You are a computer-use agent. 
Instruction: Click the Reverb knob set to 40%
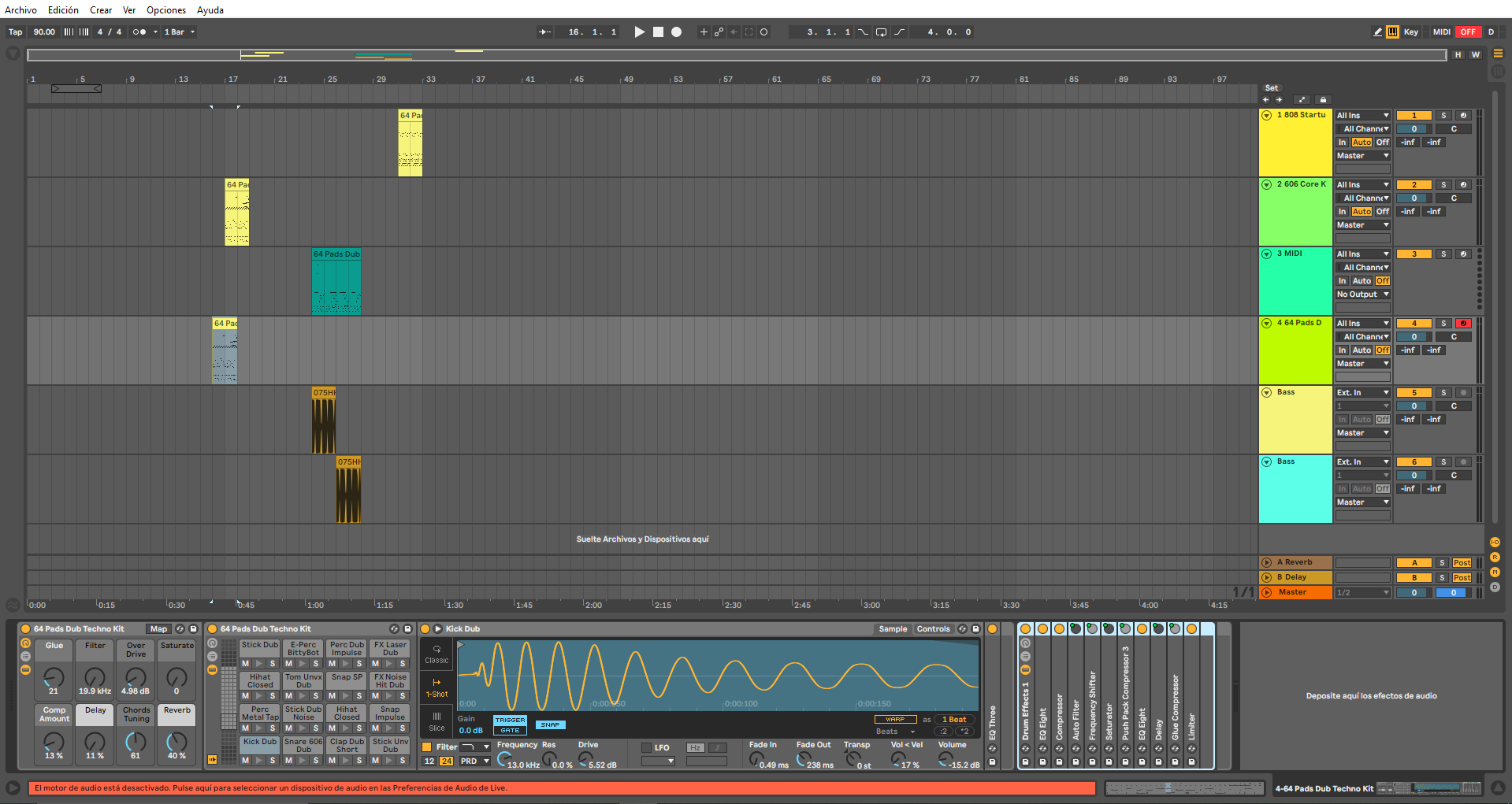[176, 745]
